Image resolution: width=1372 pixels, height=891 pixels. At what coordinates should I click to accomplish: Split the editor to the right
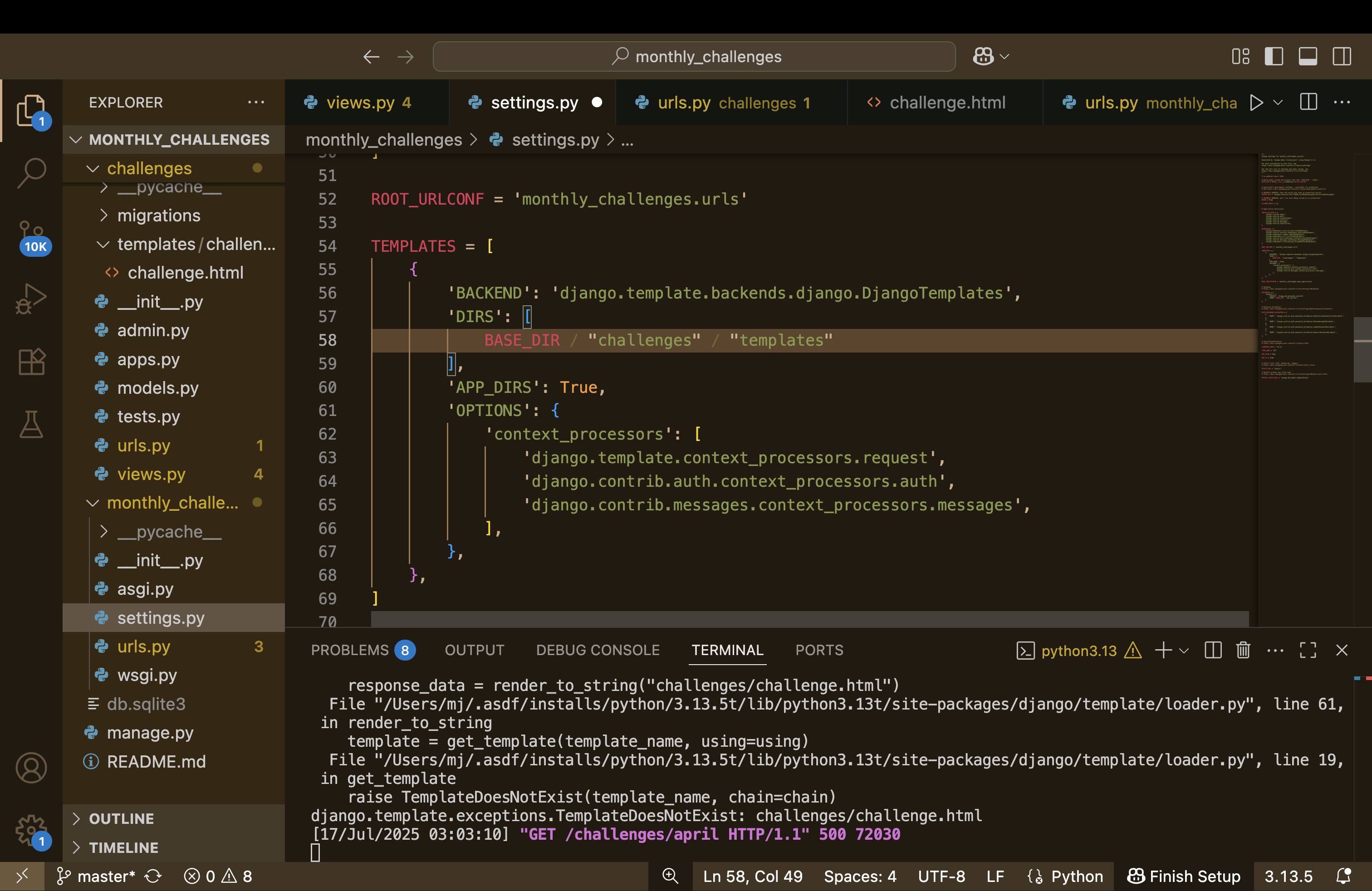[x=1308, y=103]
